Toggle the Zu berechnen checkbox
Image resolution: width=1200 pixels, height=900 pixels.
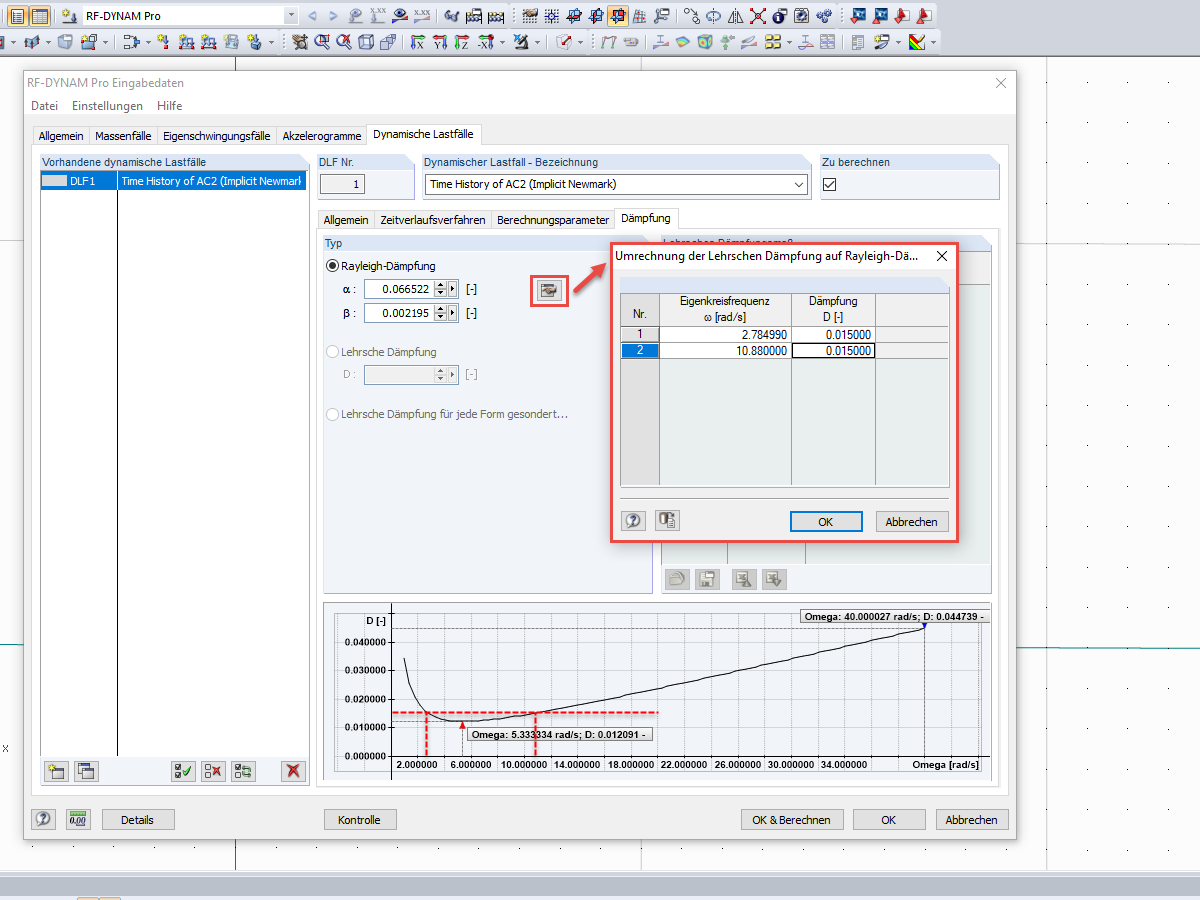[x=829, y=184]
